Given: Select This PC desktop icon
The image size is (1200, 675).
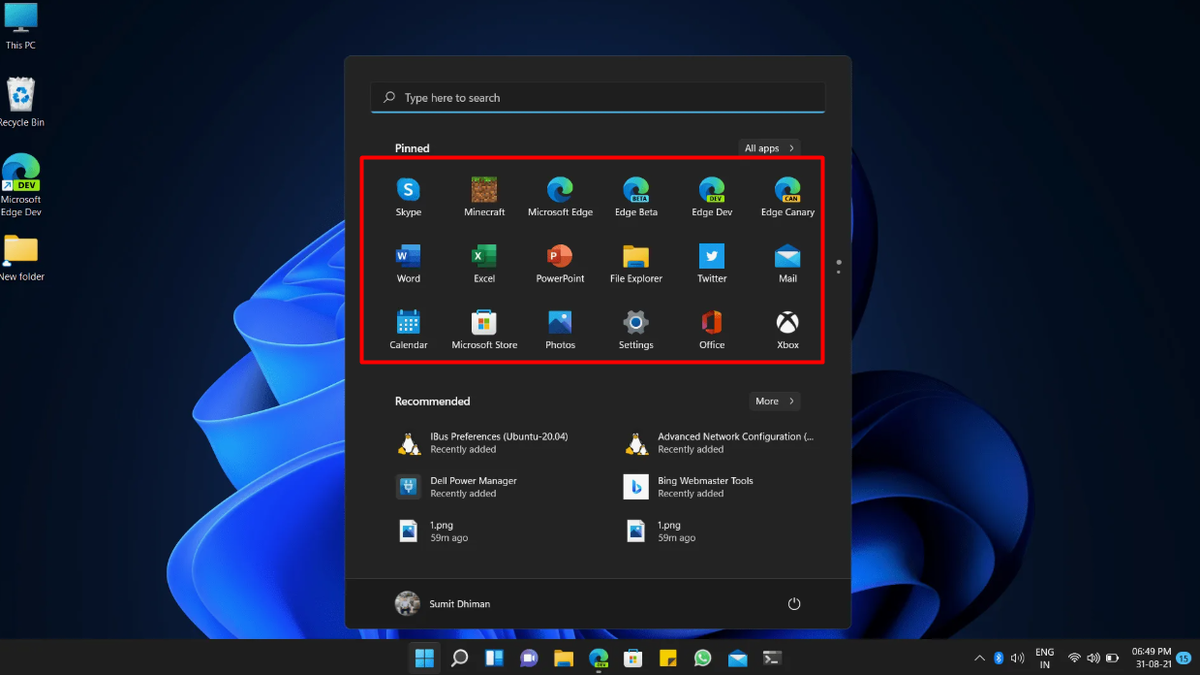Looking at the screenshot, I should pos(20,27).
